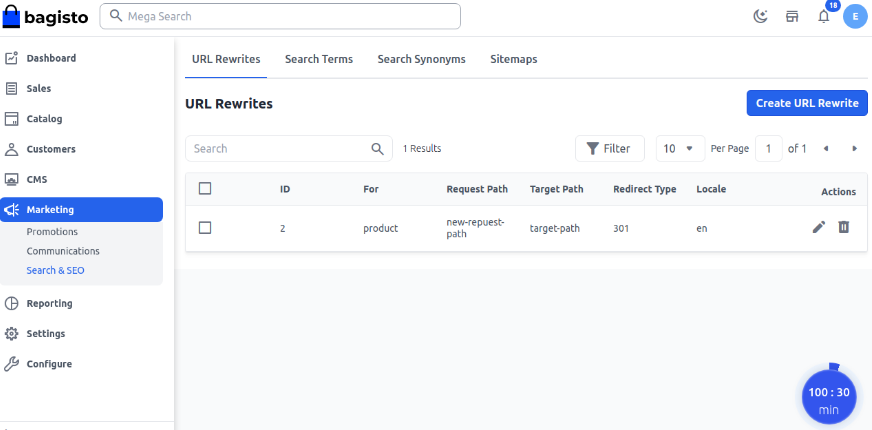Image resolution: width=872 pixels, height=430 pixels.
Task: Open the notifications bell
Action: [824, 17]
